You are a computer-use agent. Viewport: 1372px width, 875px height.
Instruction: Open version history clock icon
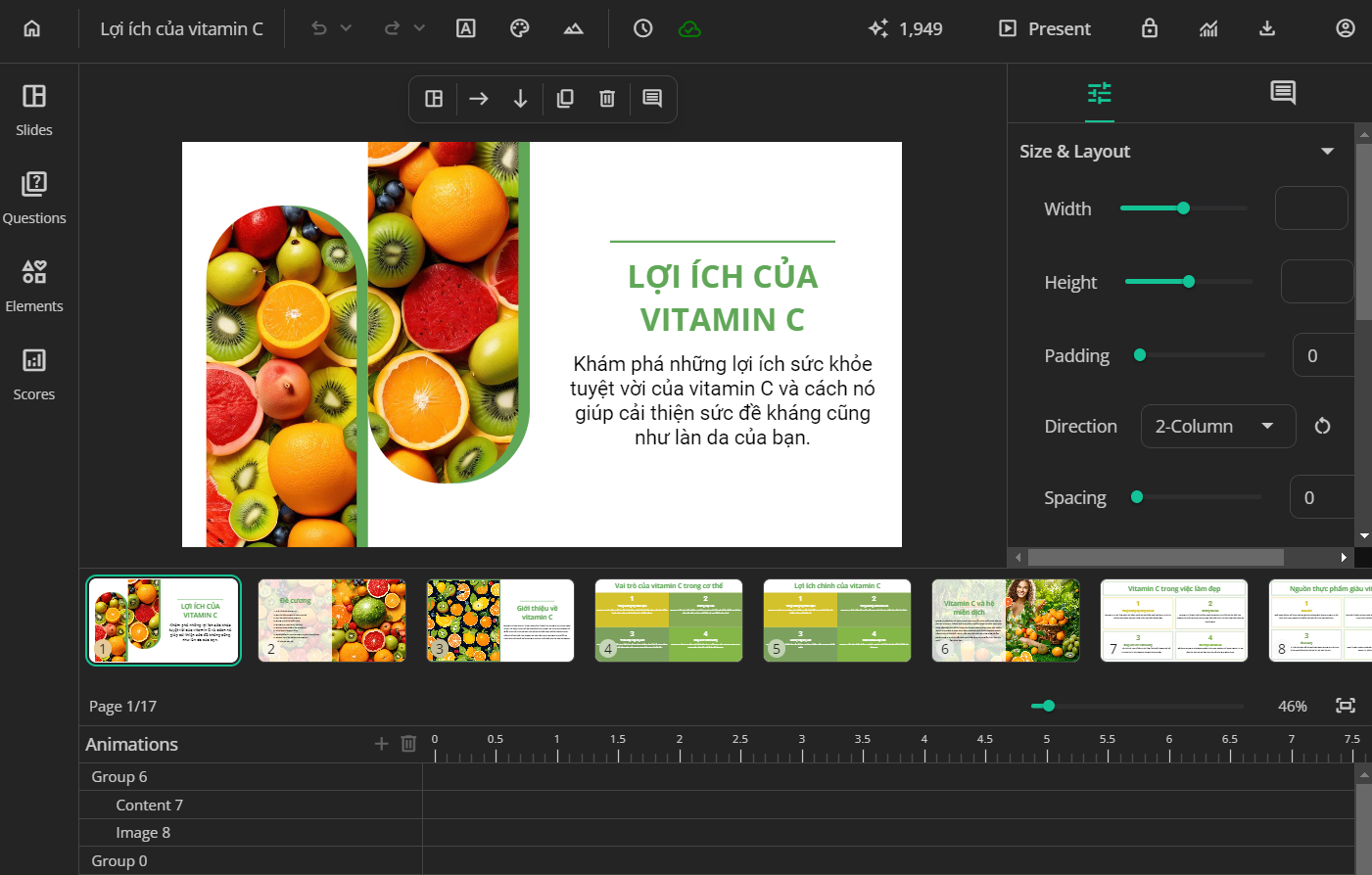click(x=642, y=28)
